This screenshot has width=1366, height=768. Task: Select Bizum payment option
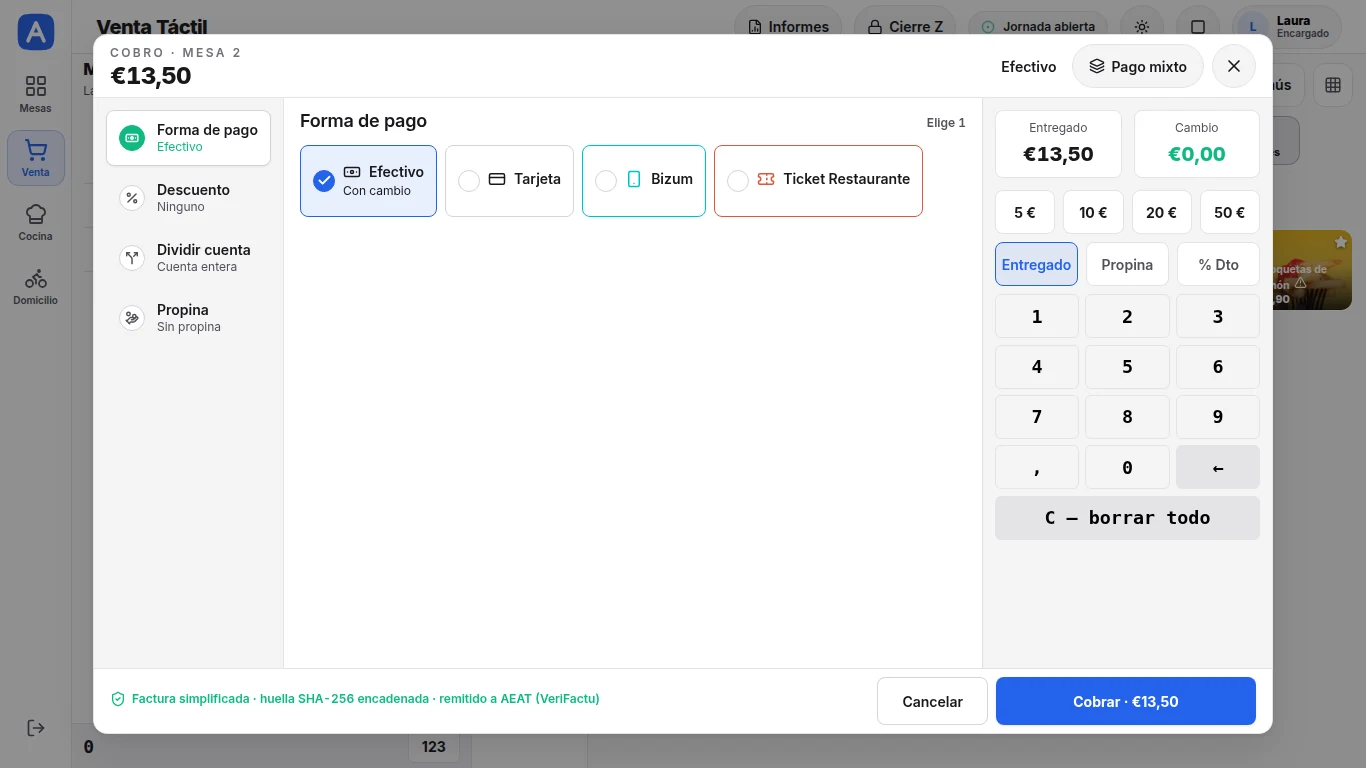pos(644,181)
